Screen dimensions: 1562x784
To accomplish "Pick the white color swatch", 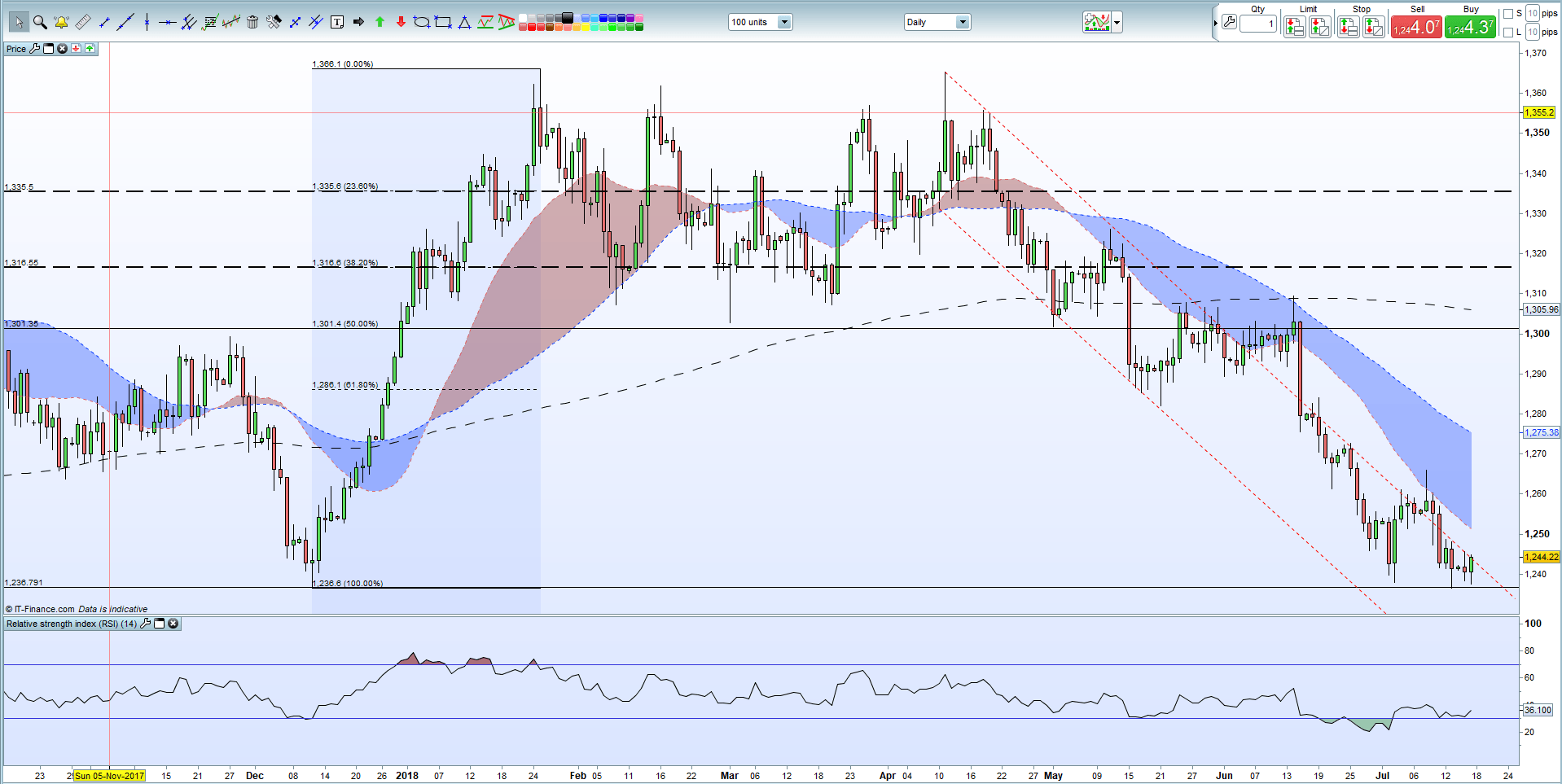I will pyautogui.click(x=523, y=18).
